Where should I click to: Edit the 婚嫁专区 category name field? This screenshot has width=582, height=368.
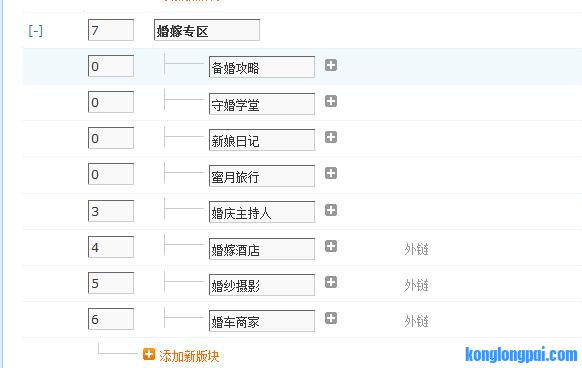(x=207, y=30)
